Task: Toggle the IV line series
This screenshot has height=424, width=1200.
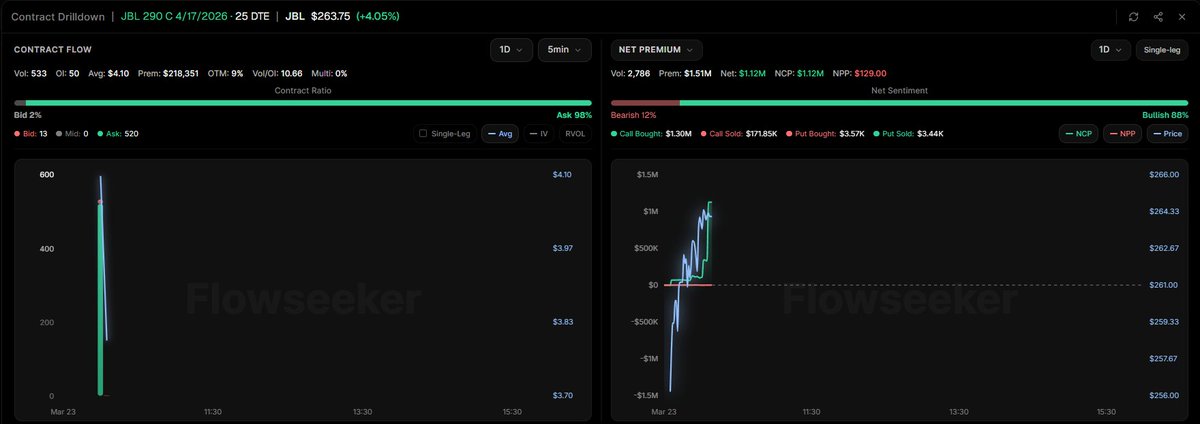Action: [538, 133]
